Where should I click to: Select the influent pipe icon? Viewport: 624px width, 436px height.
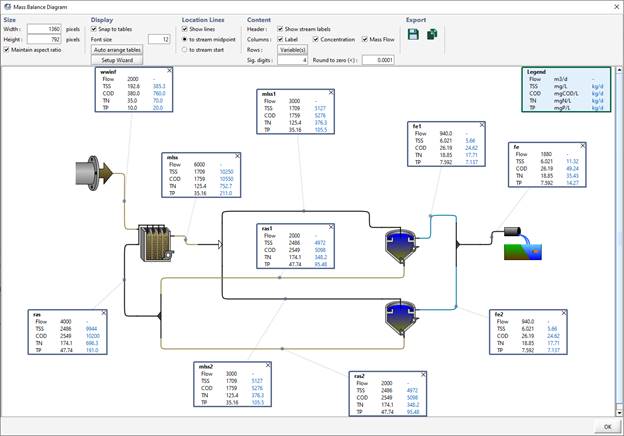pos(94,173)
